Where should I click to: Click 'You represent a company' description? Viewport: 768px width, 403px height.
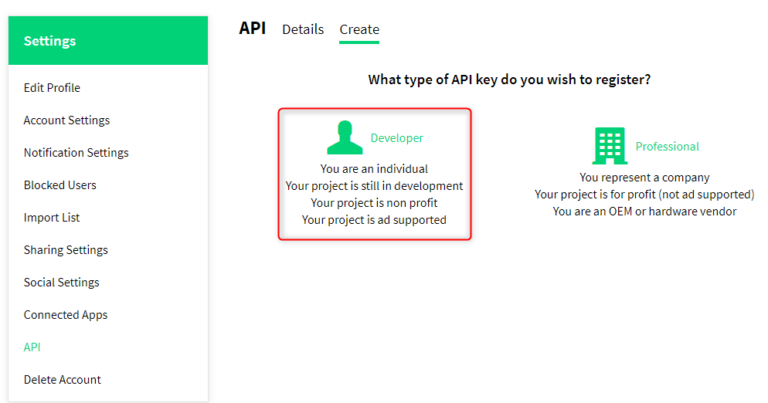pos(644,178)
